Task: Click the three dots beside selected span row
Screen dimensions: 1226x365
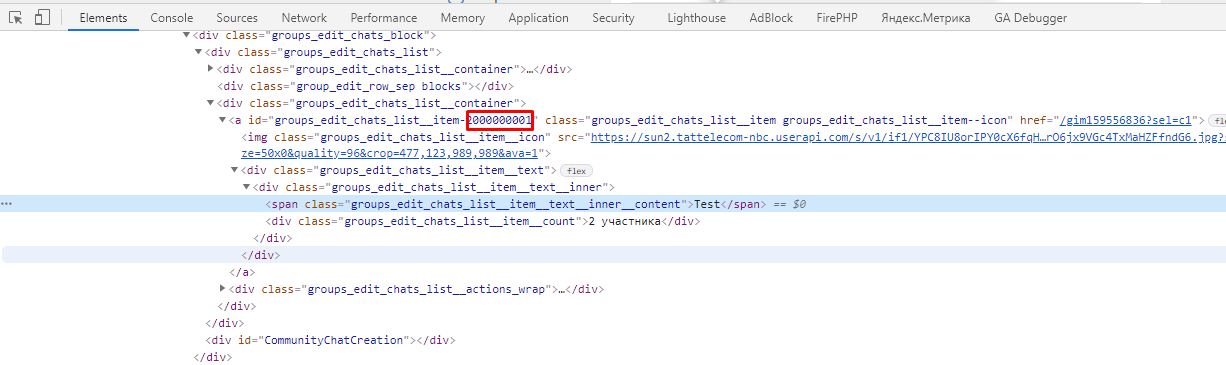Action: pos(7,204)
